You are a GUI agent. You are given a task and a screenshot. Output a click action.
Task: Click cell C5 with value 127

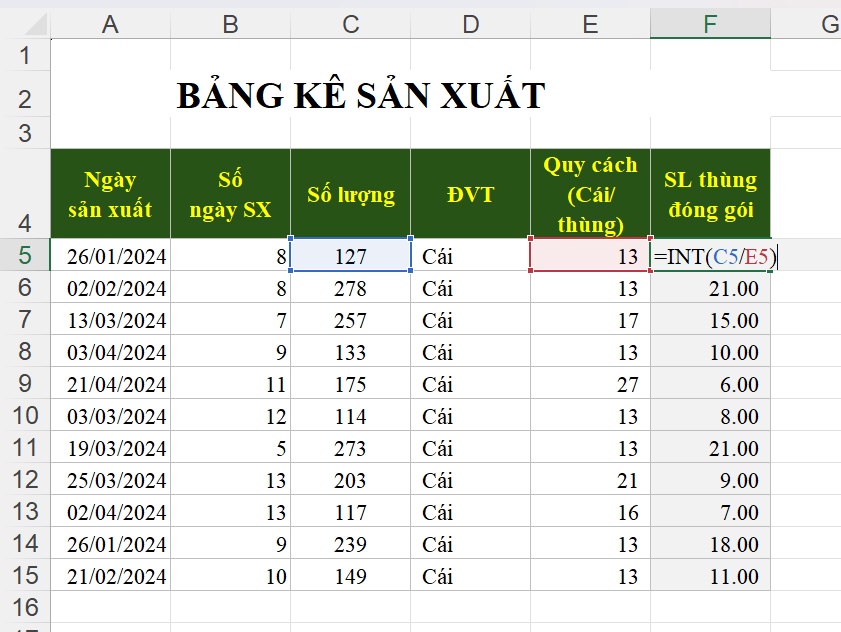tap(351, 255)
